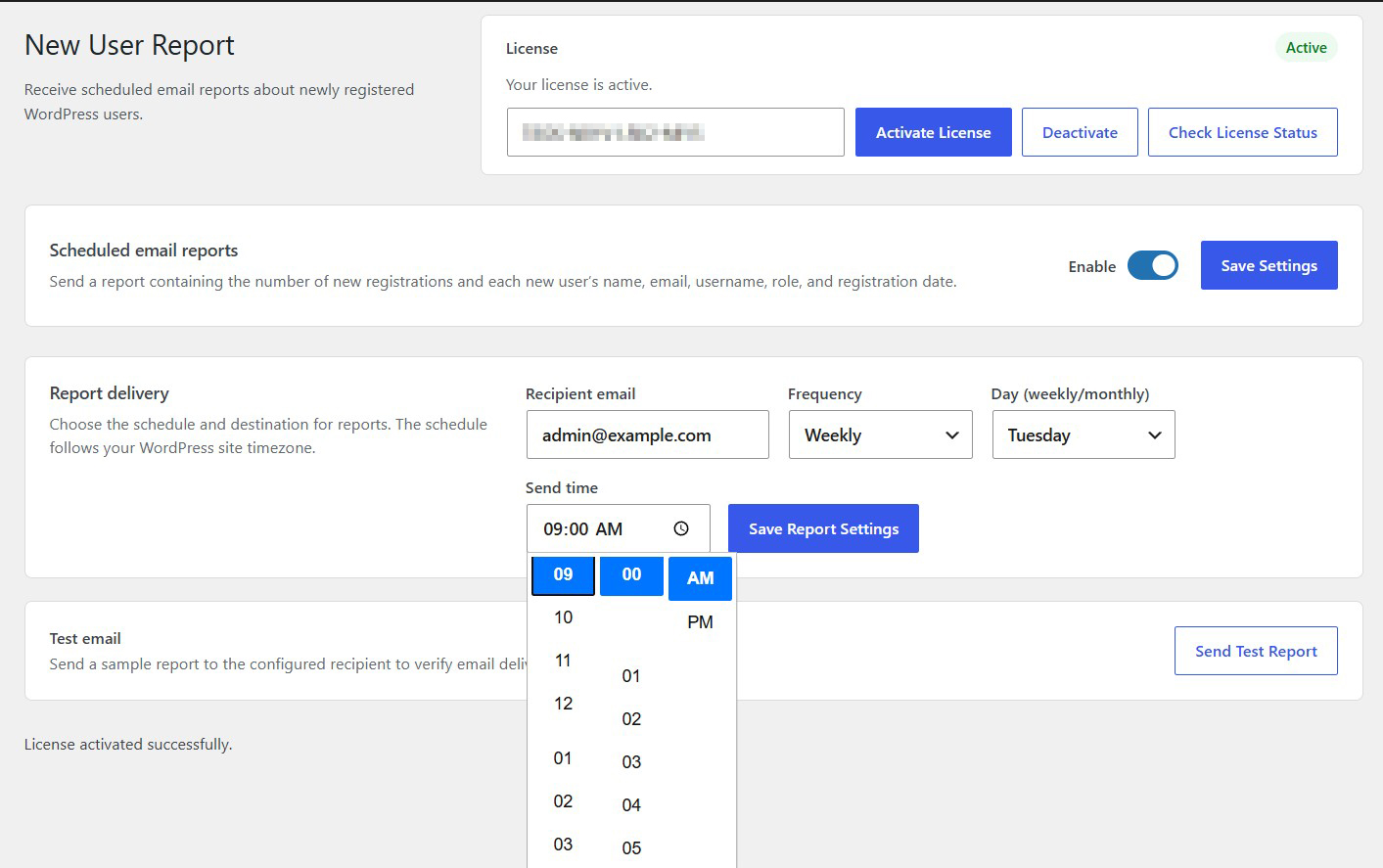
Task: Select hour 10 in time picker
Action: (x=563, y=617)
